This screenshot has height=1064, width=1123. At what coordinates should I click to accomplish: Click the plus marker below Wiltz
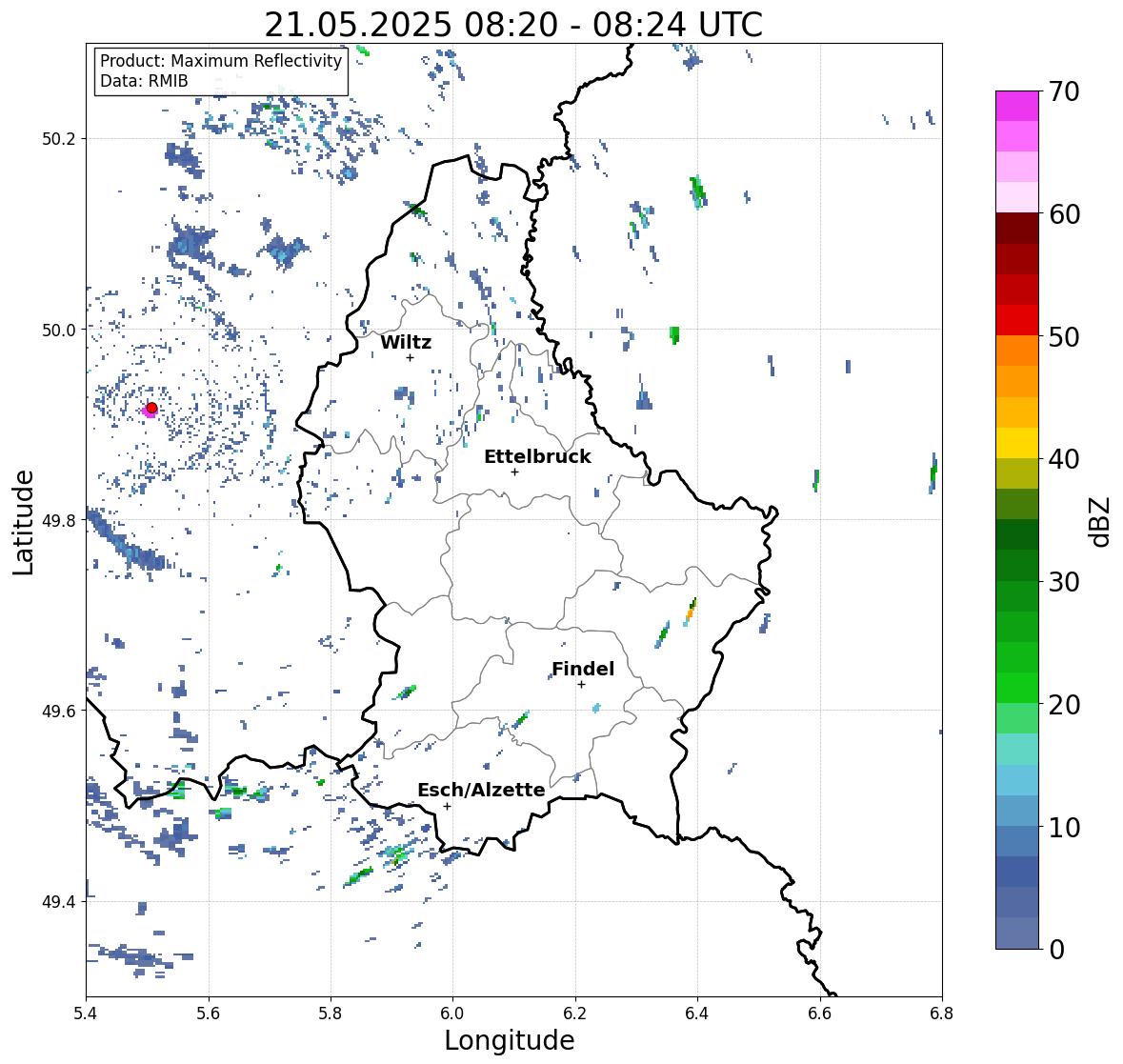[410, 357]
